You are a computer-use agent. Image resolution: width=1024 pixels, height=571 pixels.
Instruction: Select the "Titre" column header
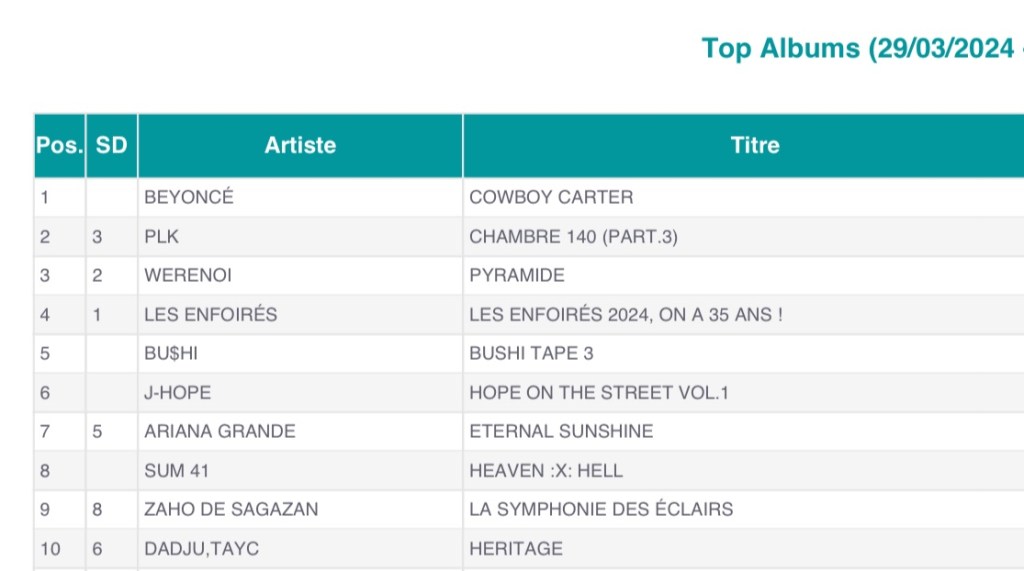[755, 146]
